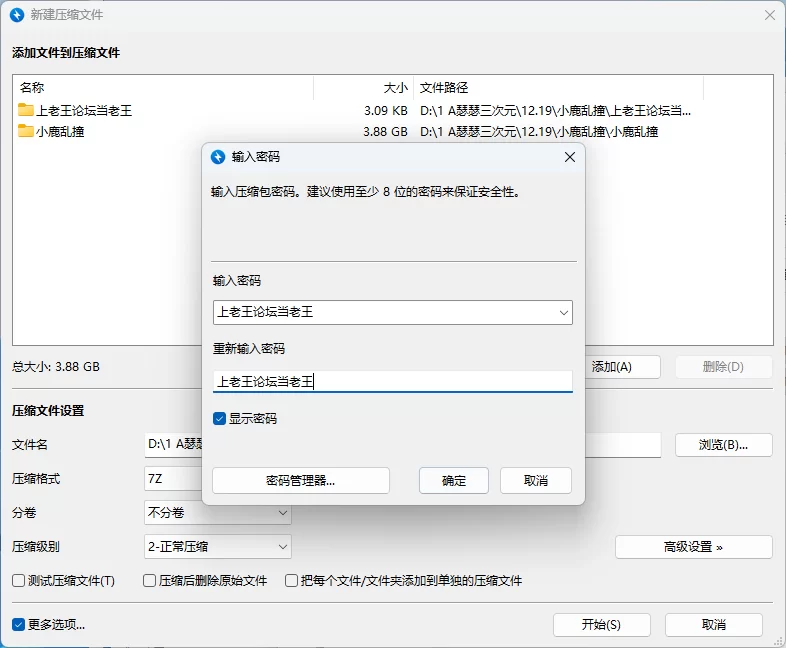Click folder icon of 小鹿乱撞 row
786x648 pixels.
(26, 131)
